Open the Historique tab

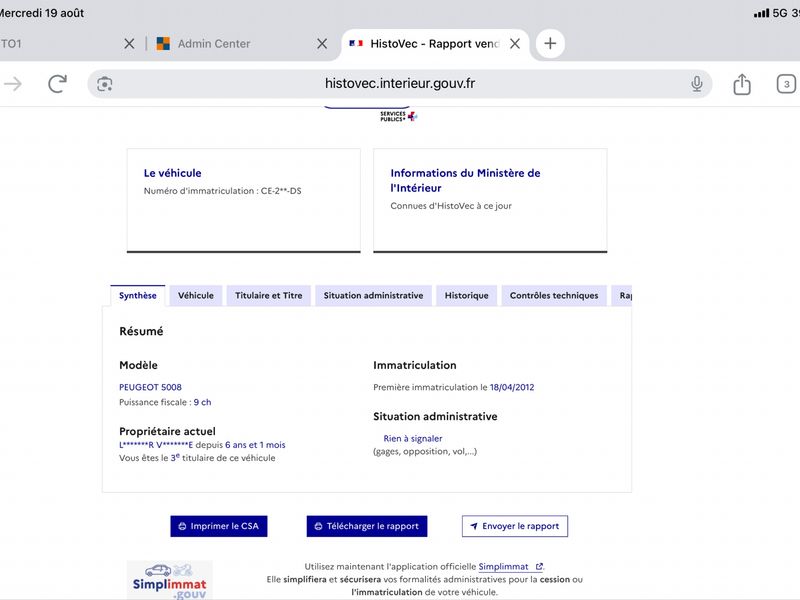(466, 295)
